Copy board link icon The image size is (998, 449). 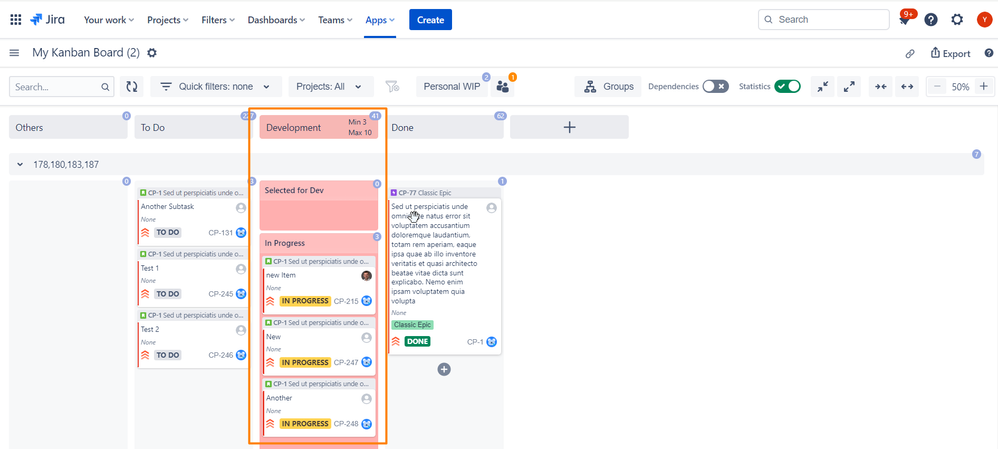pos(910,53)
